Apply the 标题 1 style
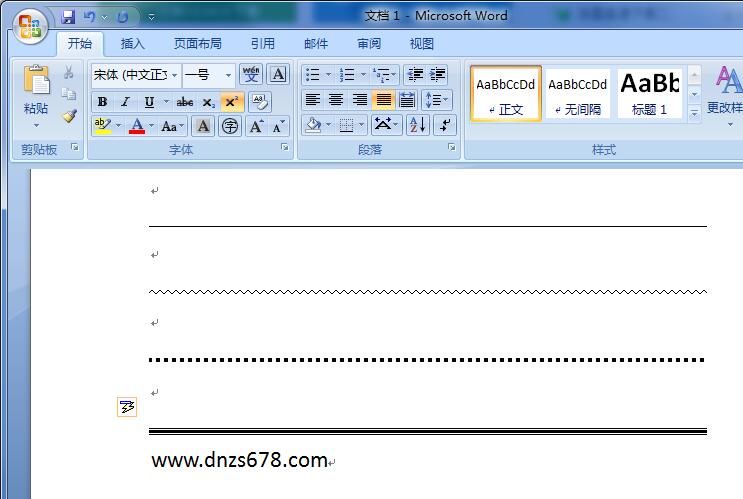The height and width of the screenshot is (499, 743). click(650, 94)
